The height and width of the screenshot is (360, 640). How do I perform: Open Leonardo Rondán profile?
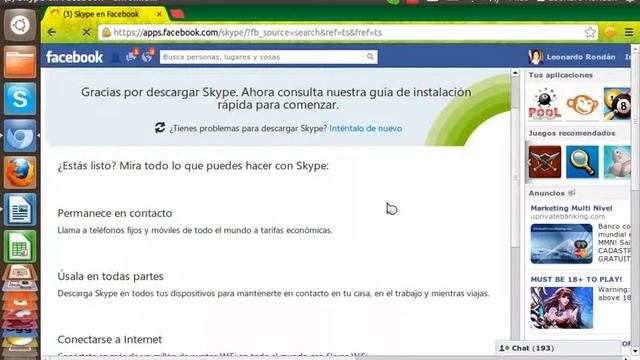[581, 57]
